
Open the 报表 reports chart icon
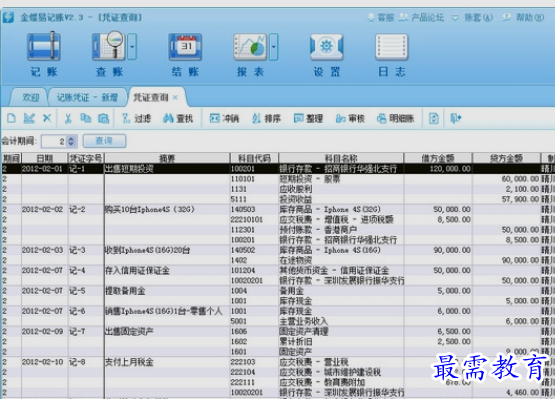coord(250,47)
